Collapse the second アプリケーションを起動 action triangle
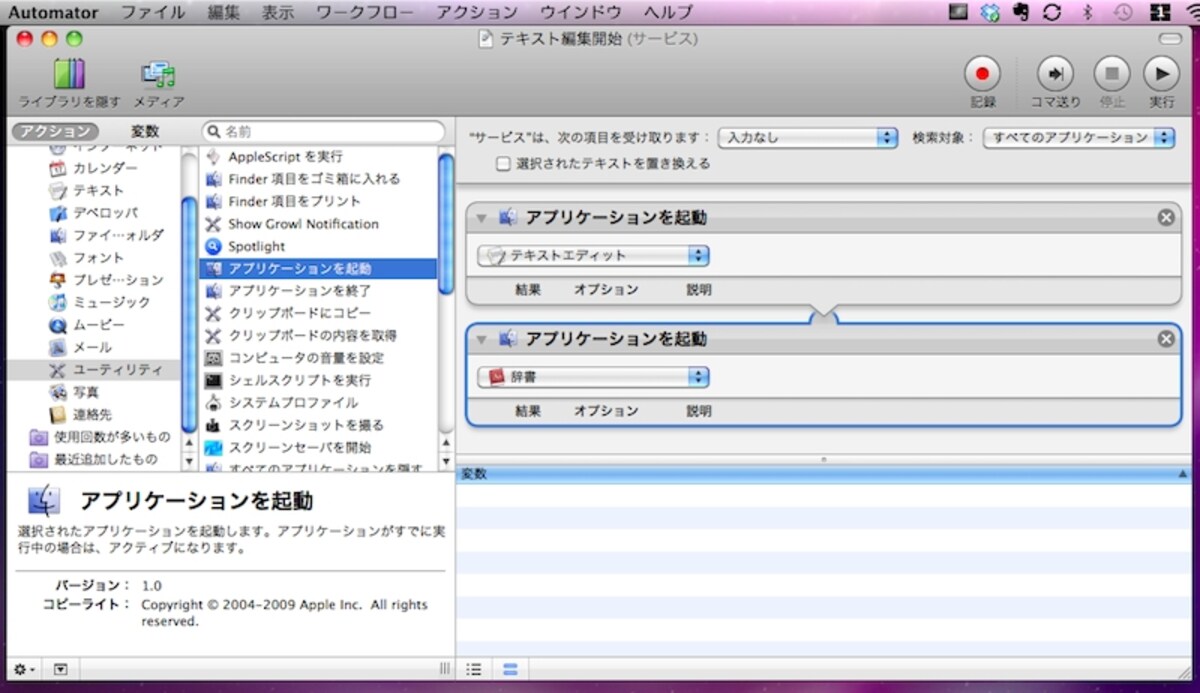Image resolution: width=1200 pixels, height=693 pixels. tap(482, 340)
